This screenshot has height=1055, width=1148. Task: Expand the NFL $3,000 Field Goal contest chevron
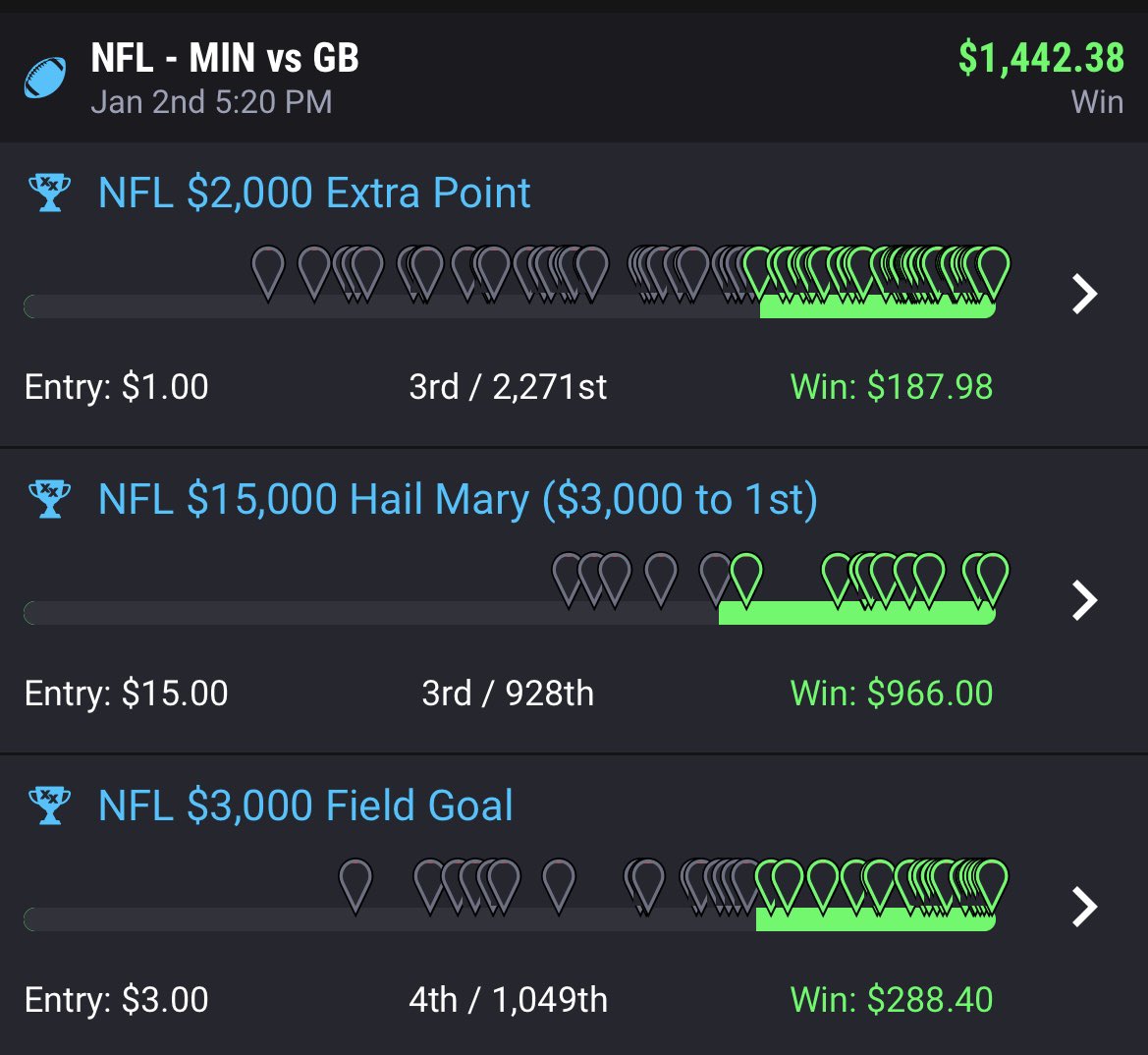pyautogui.click(x=1084, y=907)
